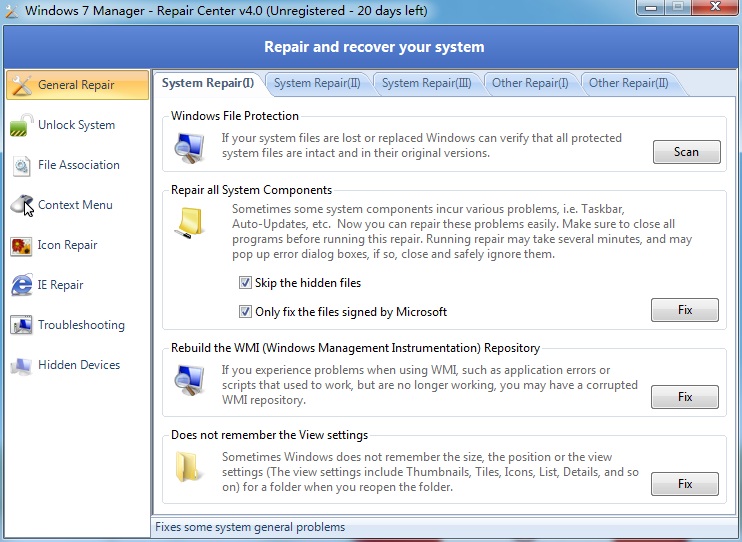This screenshot has height=542, width=742.
Task: Click Fix to rebuild the WMI Repository
Action: pos(684,397)
